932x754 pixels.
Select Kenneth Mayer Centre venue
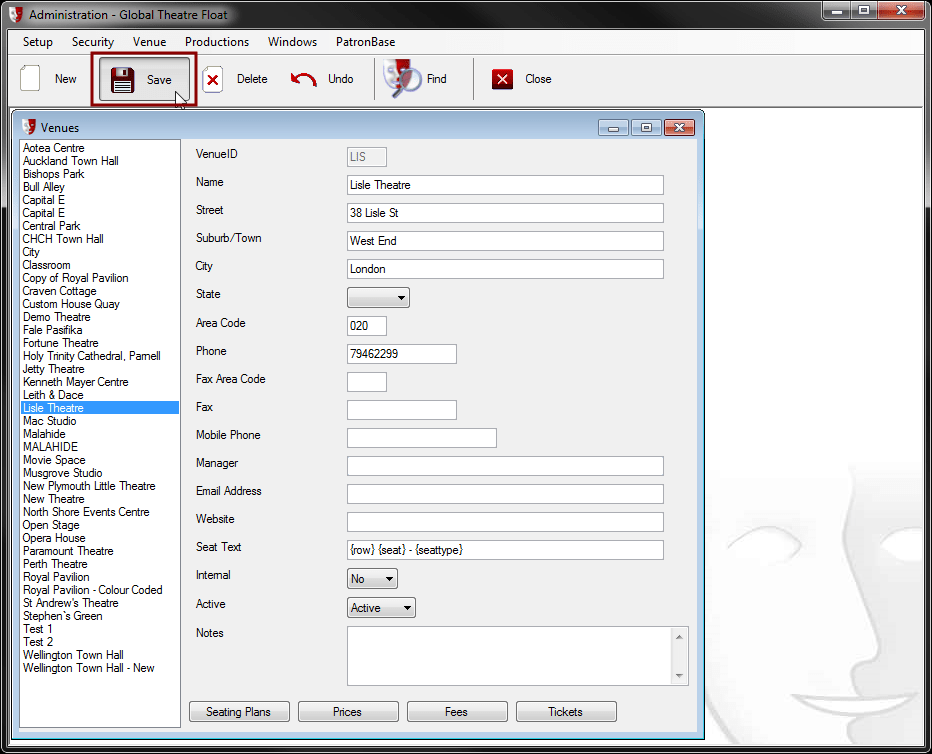(75, 382)
